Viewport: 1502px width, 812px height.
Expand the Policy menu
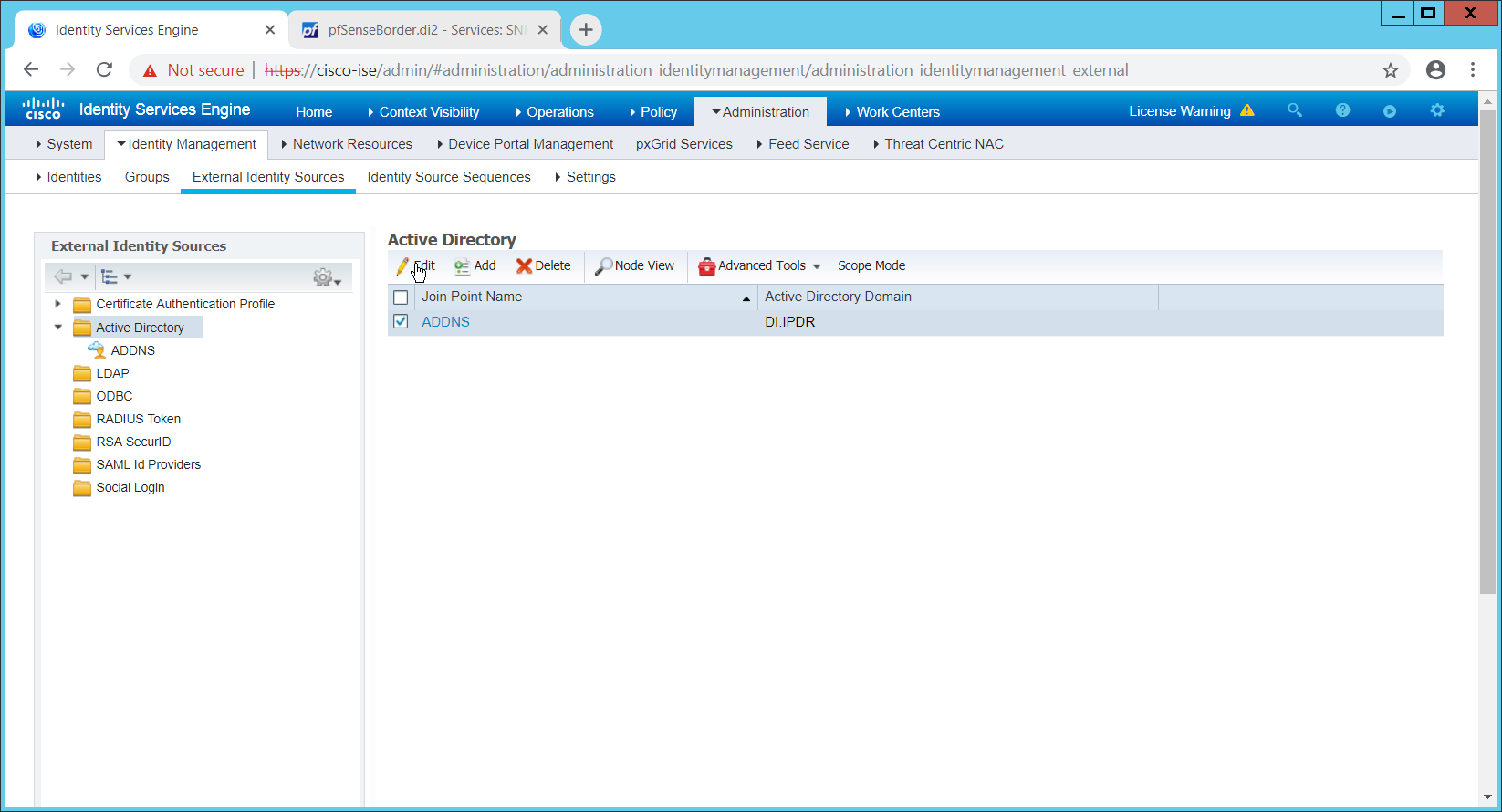[x=653, y=111]
